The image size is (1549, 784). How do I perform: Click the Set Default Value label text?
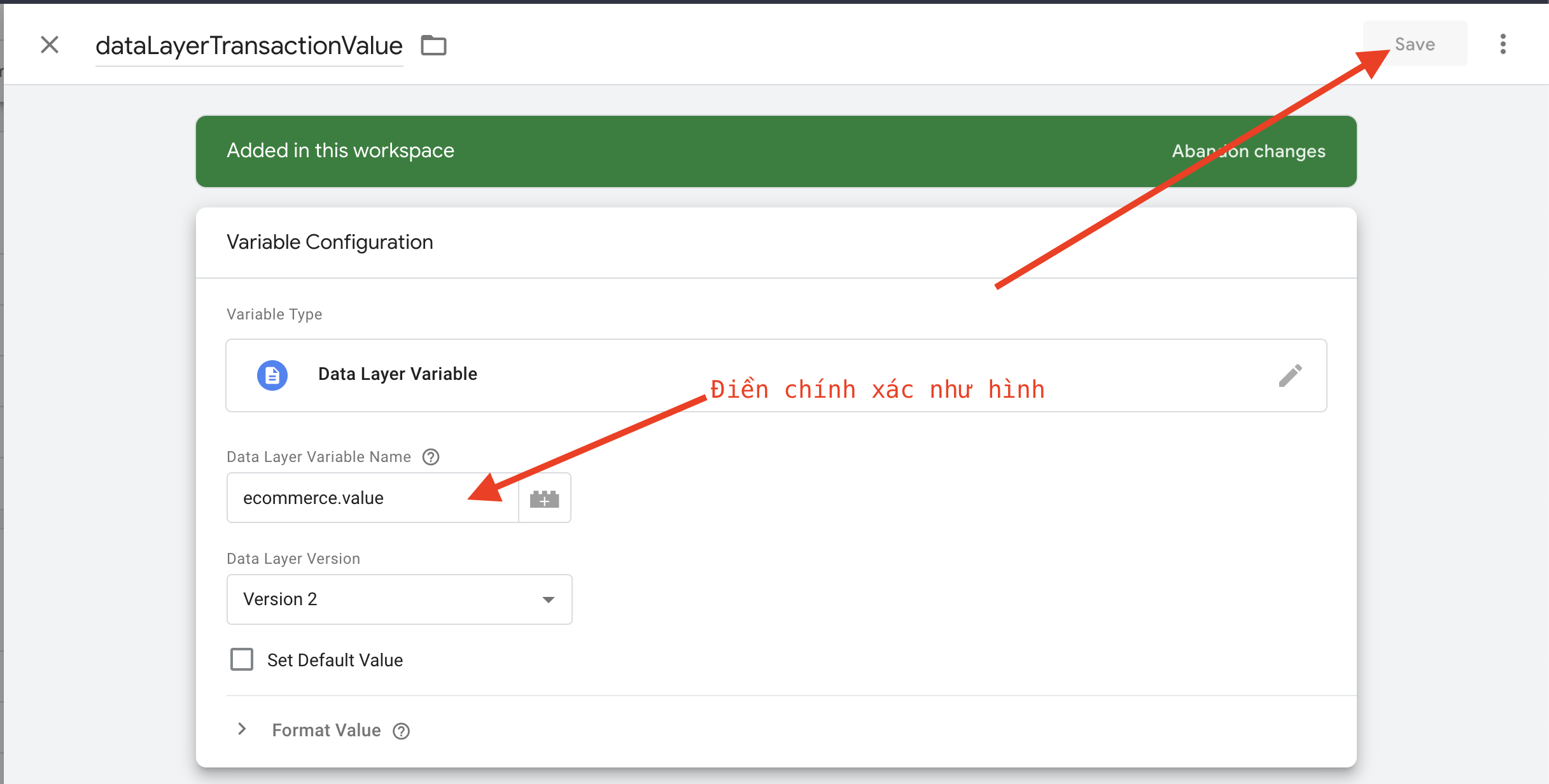click(x=335, y=661)
